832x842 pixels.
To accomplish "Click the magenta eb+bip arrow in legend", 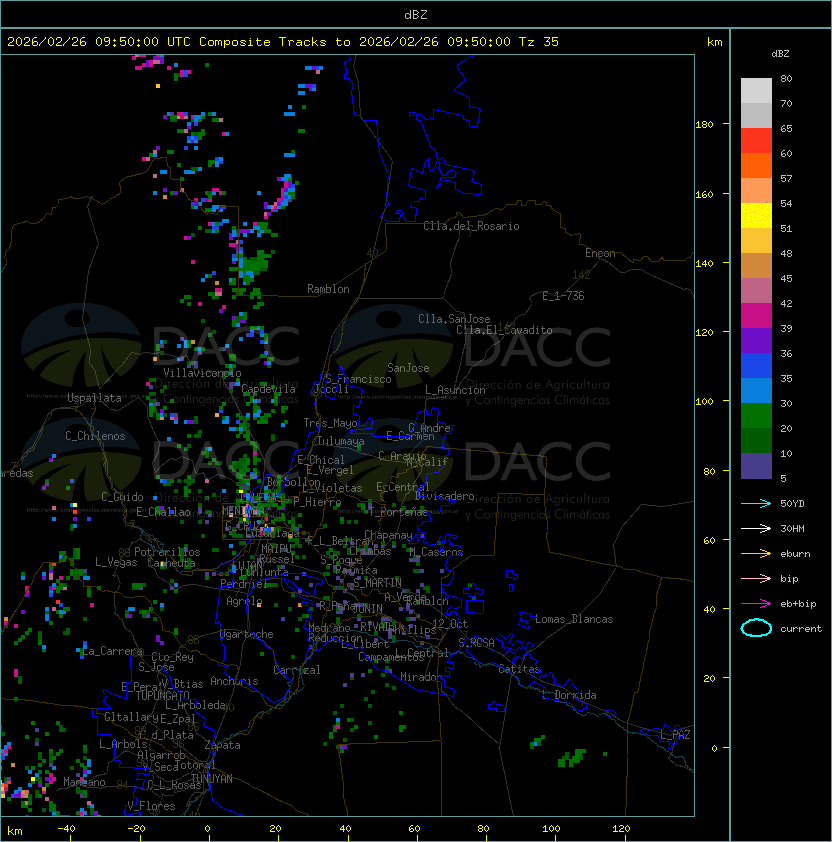I will coord(756,604).
